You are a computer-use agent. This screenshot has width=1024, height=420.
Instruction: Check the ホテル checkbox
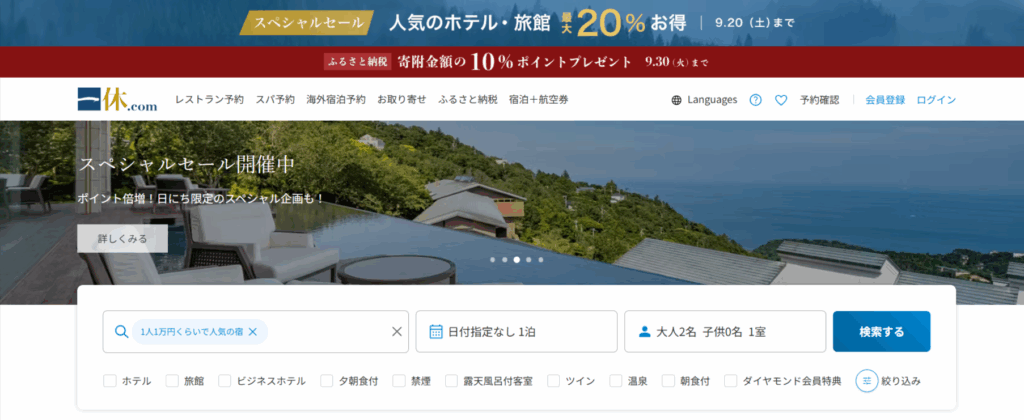[110, 381]
